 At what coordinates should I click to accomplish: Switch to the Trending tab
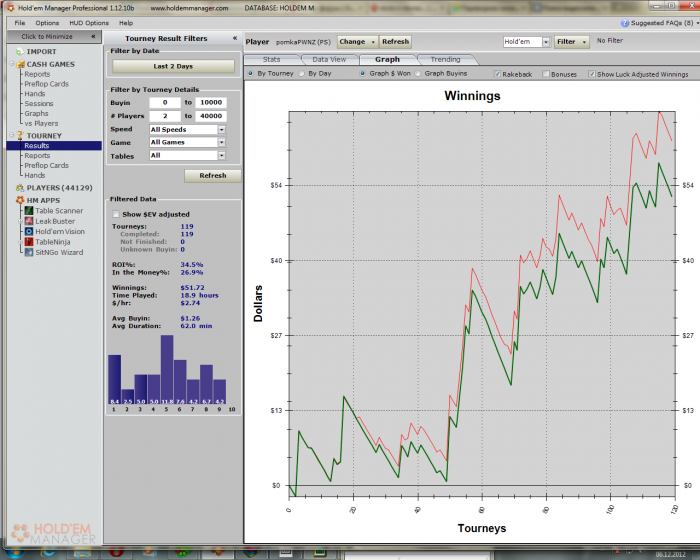[x=445, y=59]
